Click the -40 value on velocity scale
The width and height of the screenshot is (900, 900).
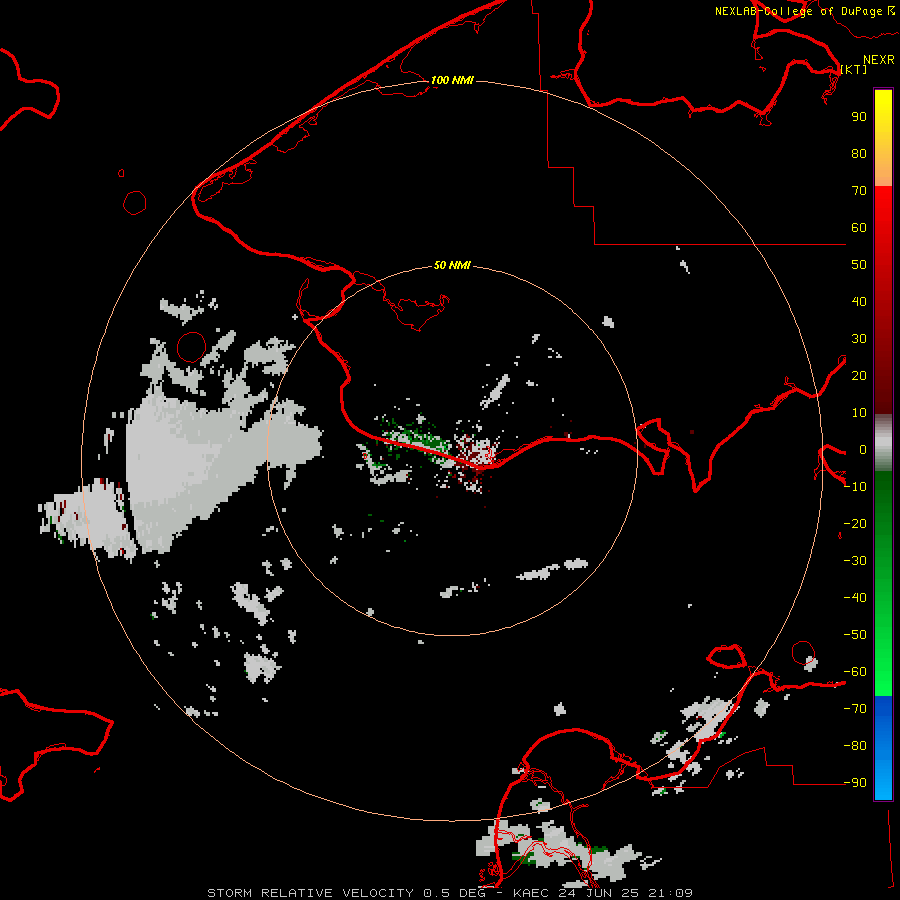(855, 598)
